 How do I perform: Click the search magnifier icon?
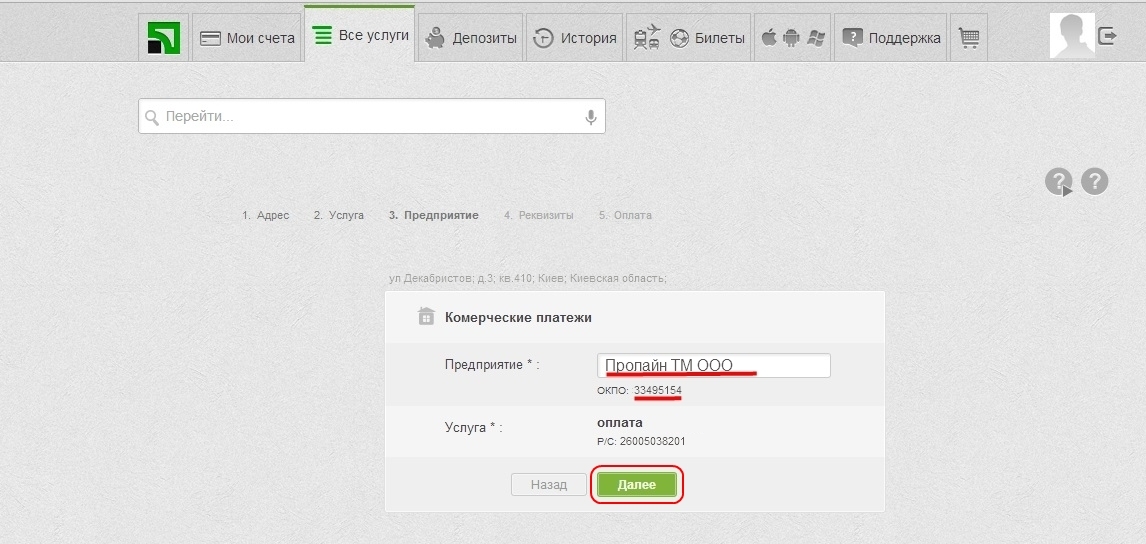pyautogui.click(x=151, y=118)
